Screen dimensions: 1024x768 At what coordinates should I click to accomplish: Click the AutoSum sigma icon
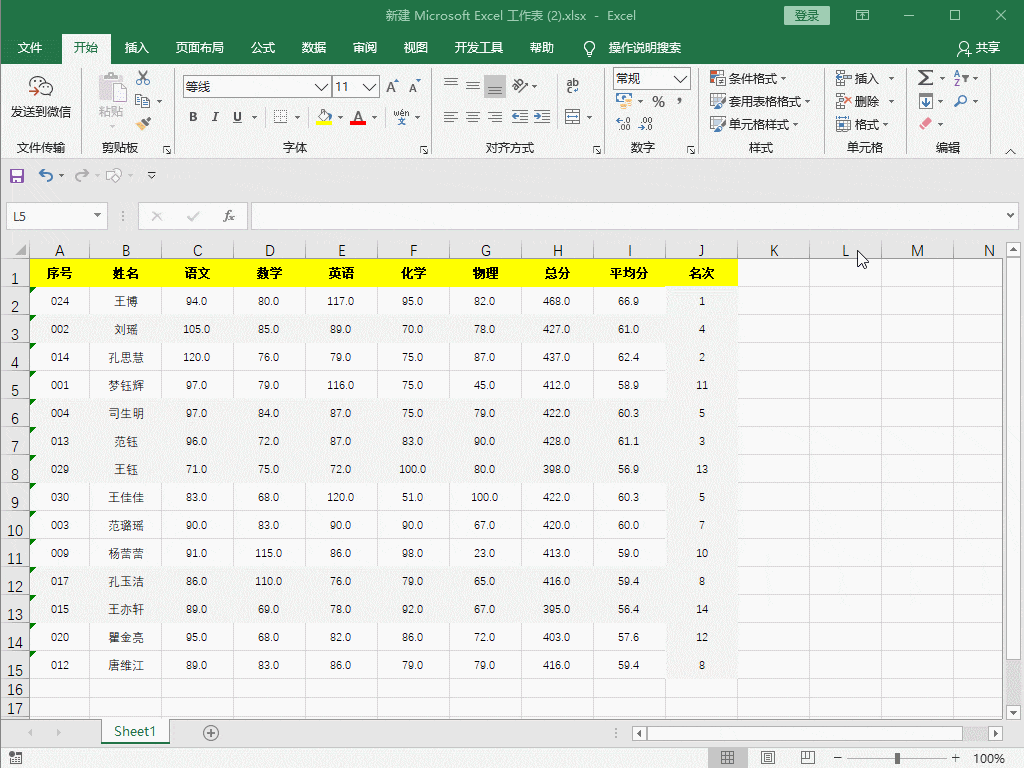point(925,78)
